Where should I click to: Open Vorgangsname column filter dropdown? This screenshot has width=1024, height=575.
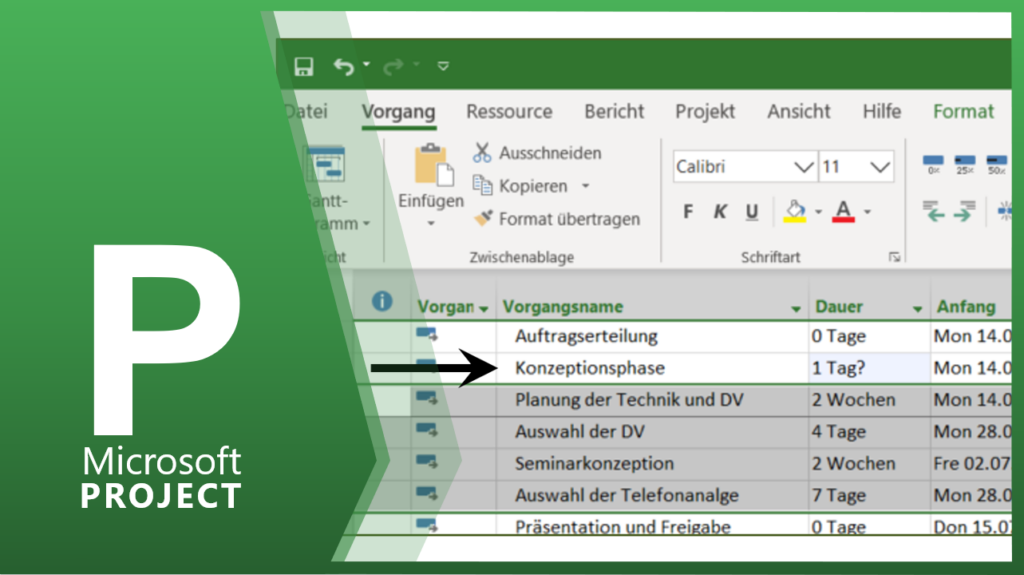795,309
